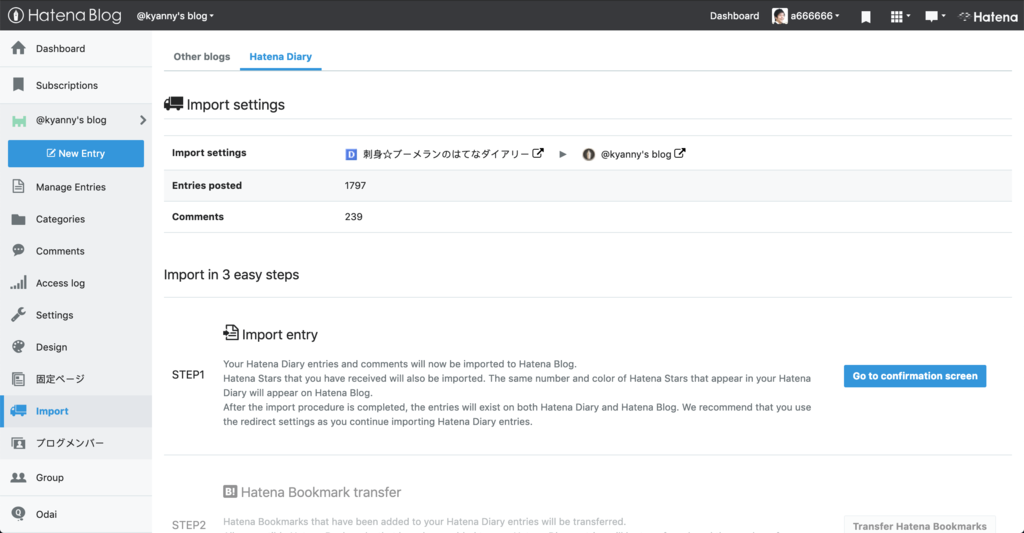The width and height of the screenshot is (1024, 533).
Task: Switch to the Hatena Diary tab
Action: tap(280, 57)
